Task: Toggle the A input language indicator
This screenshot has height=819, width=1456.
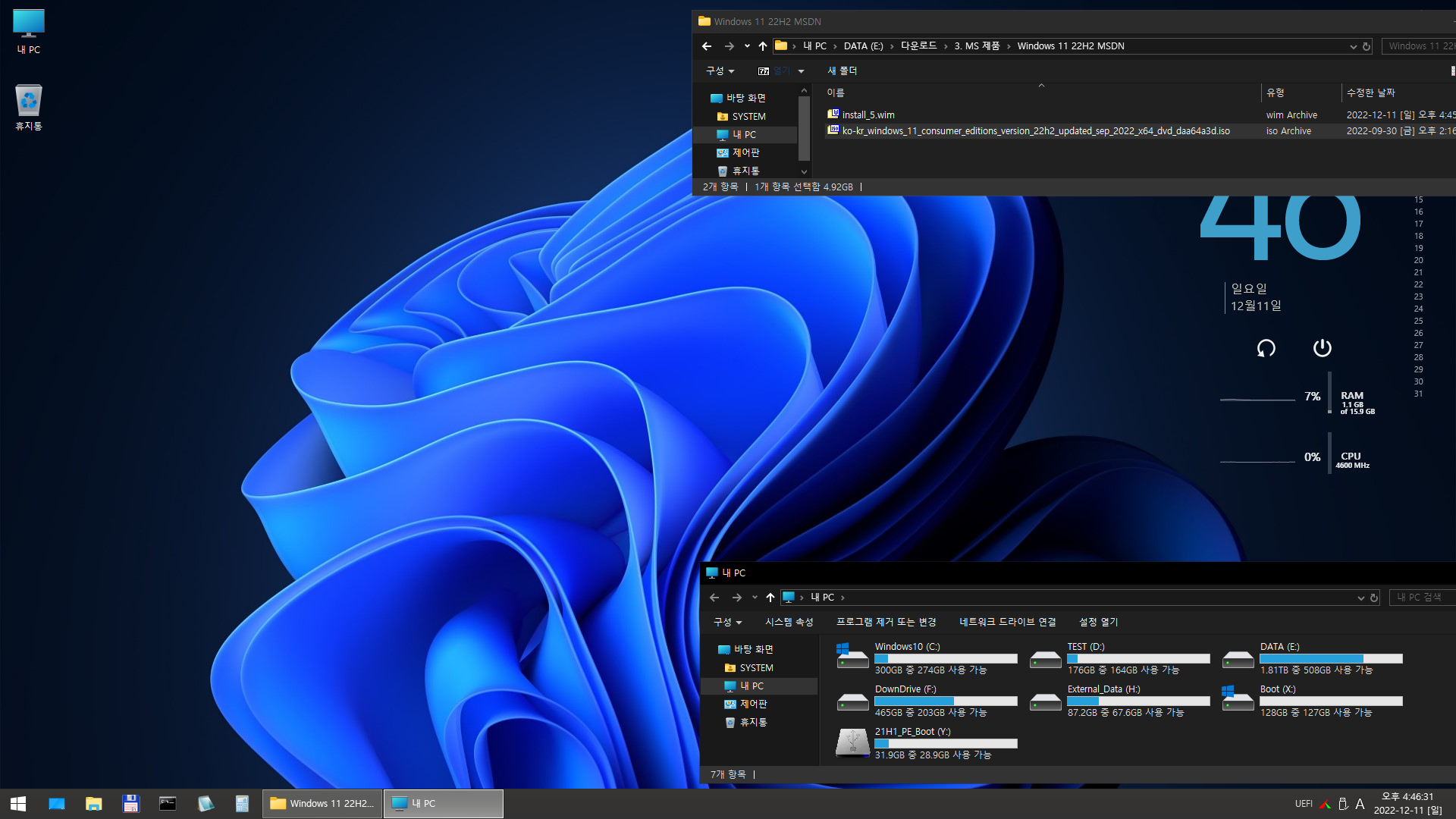Action: click(1360, 804)
